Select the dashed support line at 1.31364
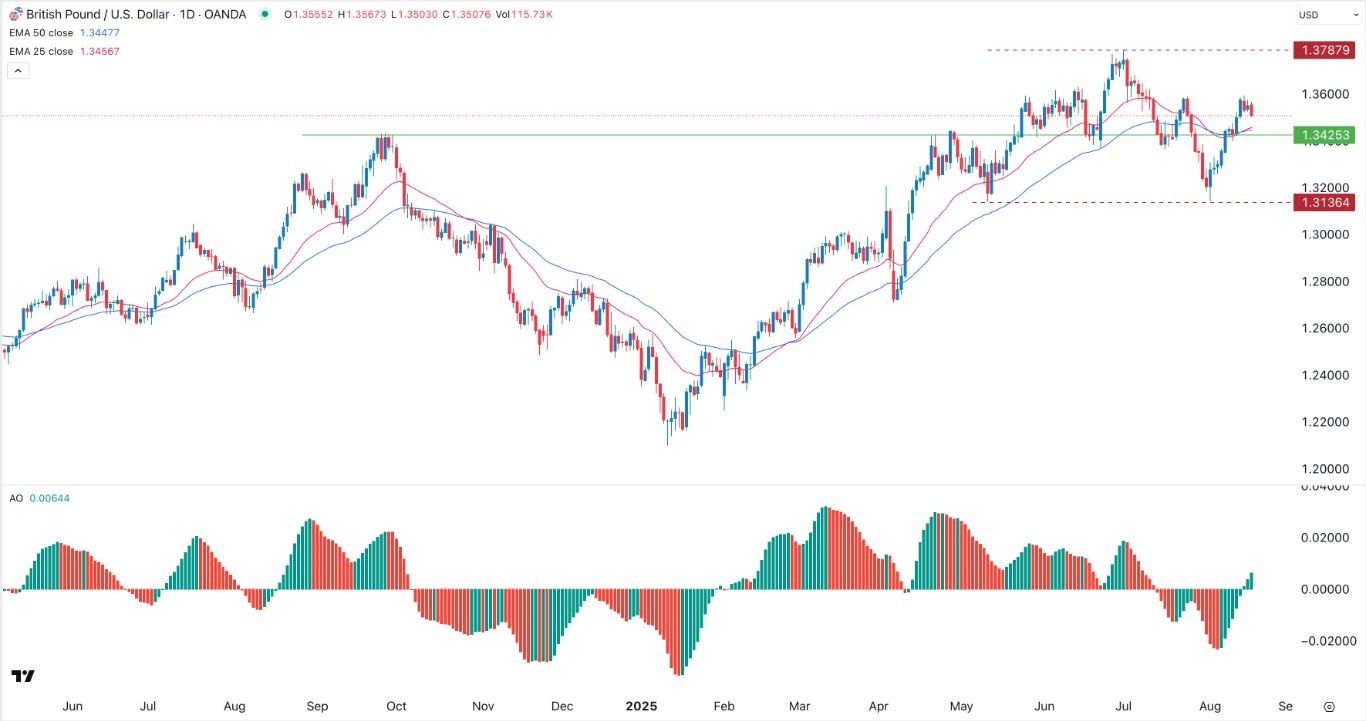 [1100, 202]
